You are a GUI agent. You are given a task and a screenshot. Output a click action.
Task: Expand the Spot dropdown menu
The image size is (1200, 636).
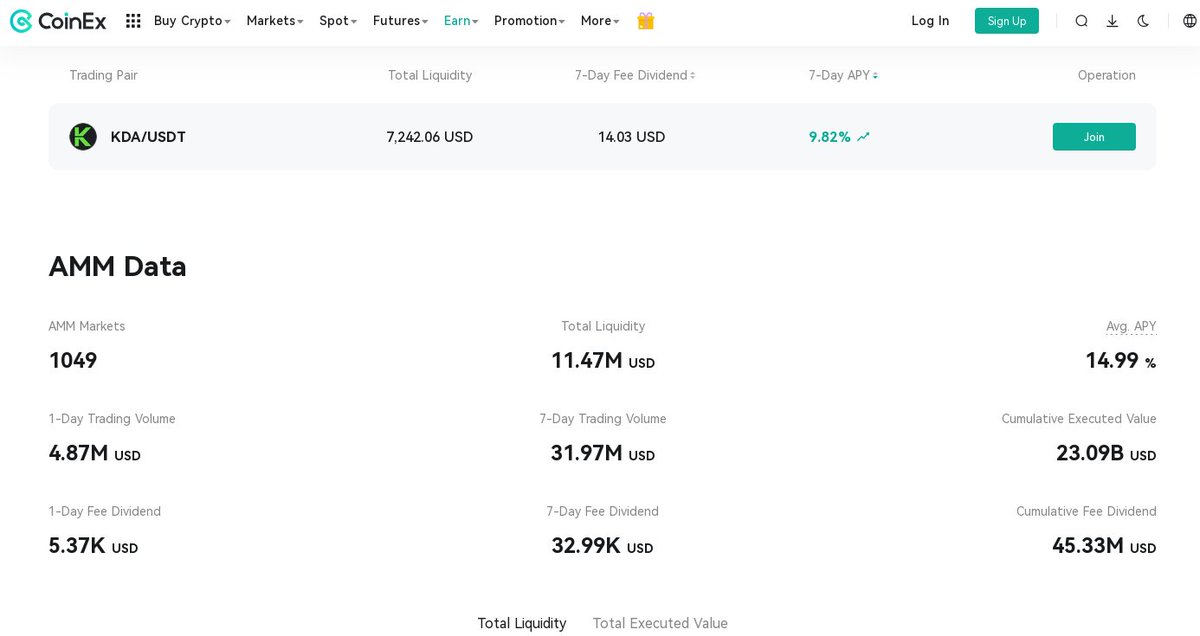338,21
